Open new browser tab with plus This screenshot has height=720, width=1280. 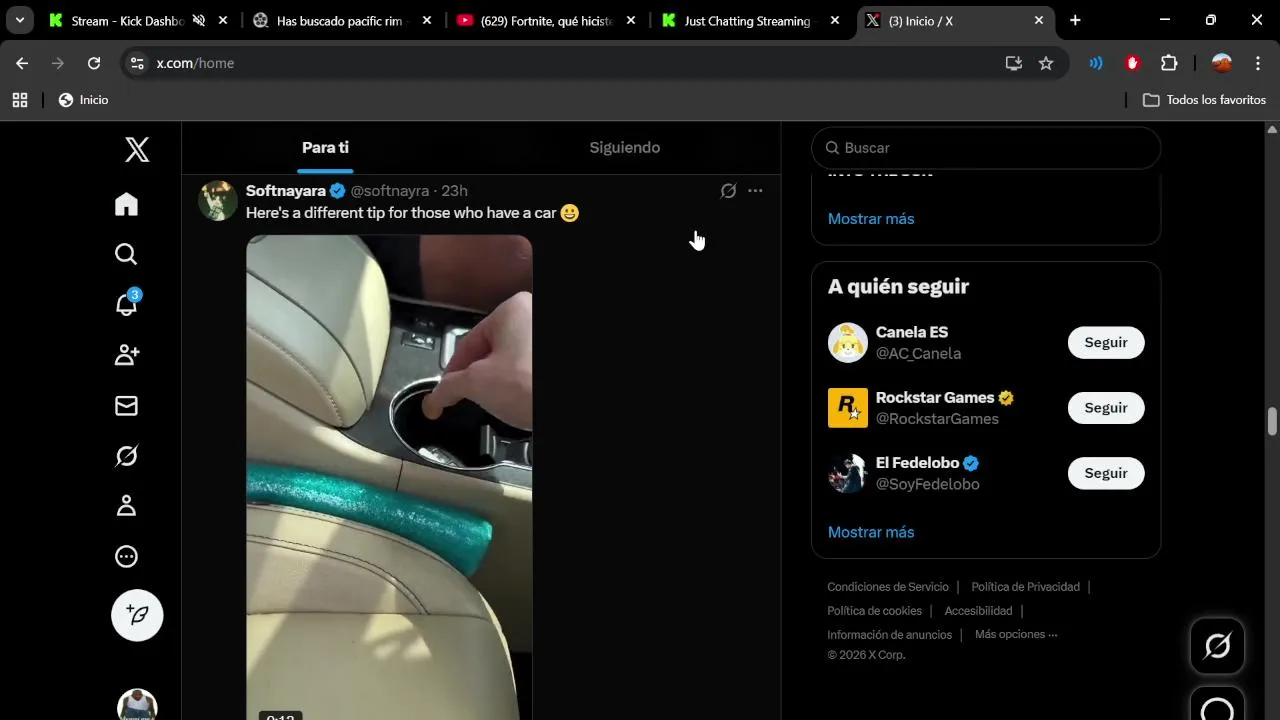coord(1075,20)
